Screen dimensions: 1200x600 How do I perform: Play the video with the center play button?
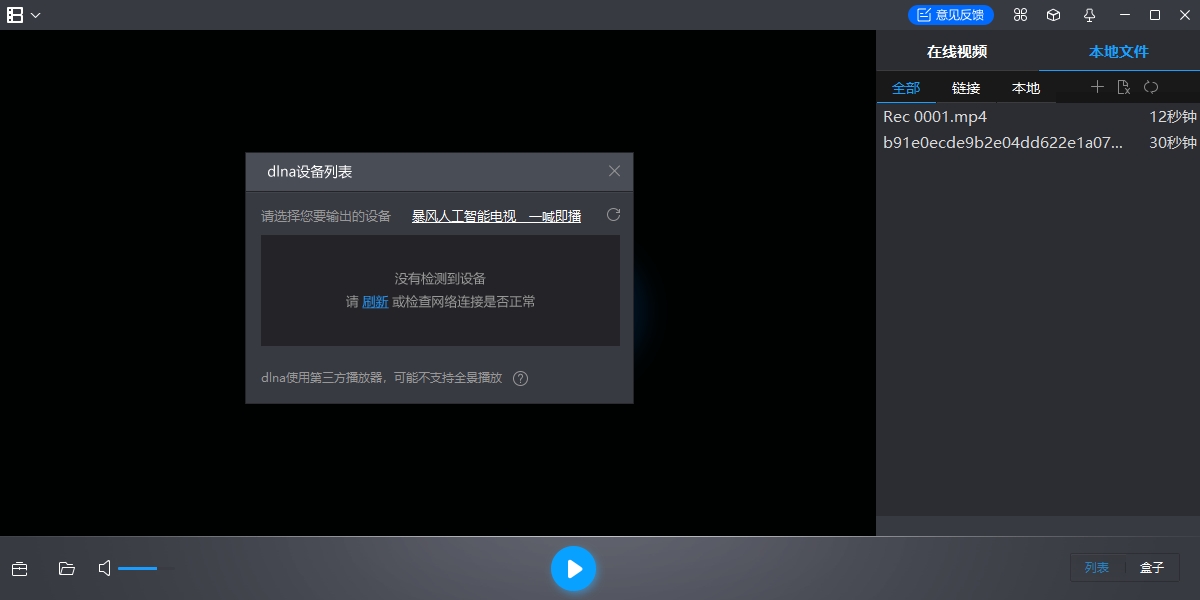click(573, 568)
